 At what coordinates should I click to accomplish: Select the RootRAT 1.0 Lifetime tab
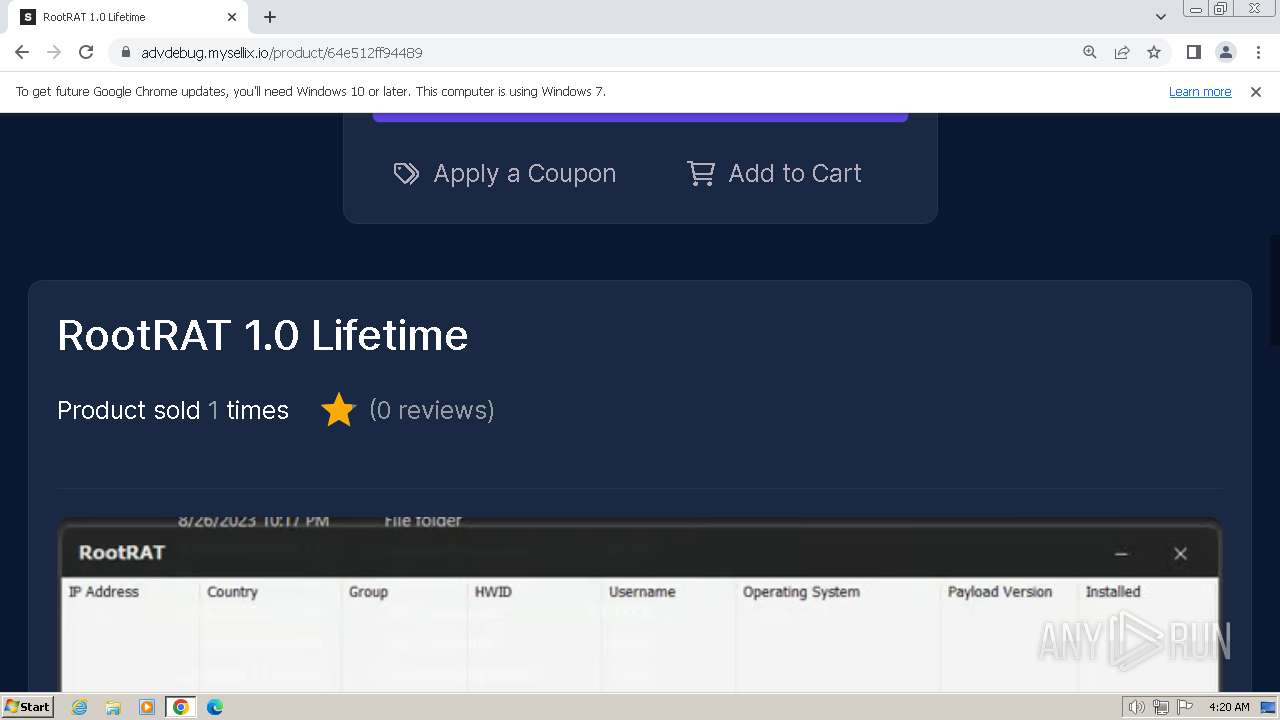pos(128,17)
